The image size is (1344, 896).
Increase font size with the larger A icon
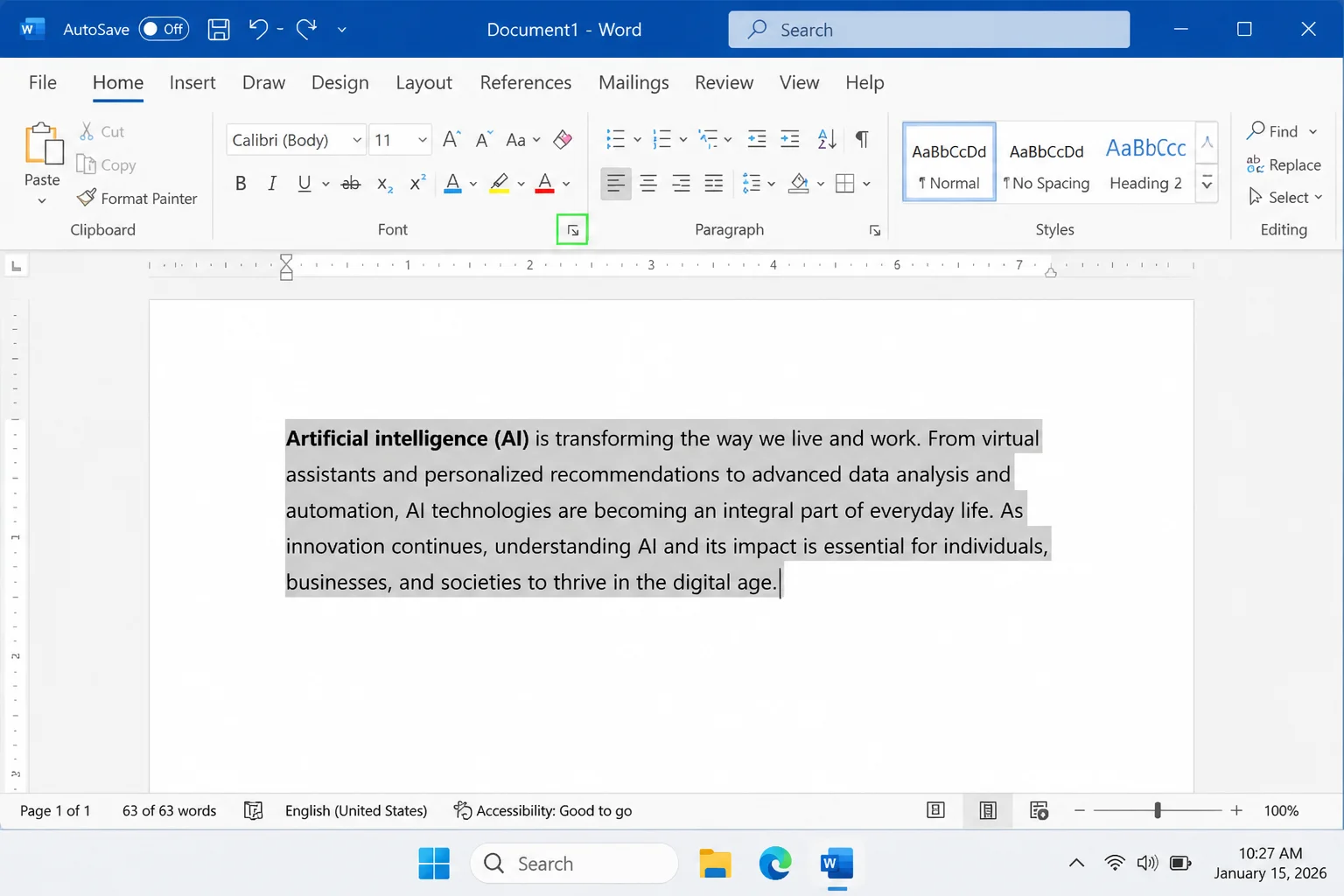[x=451, y=140]
